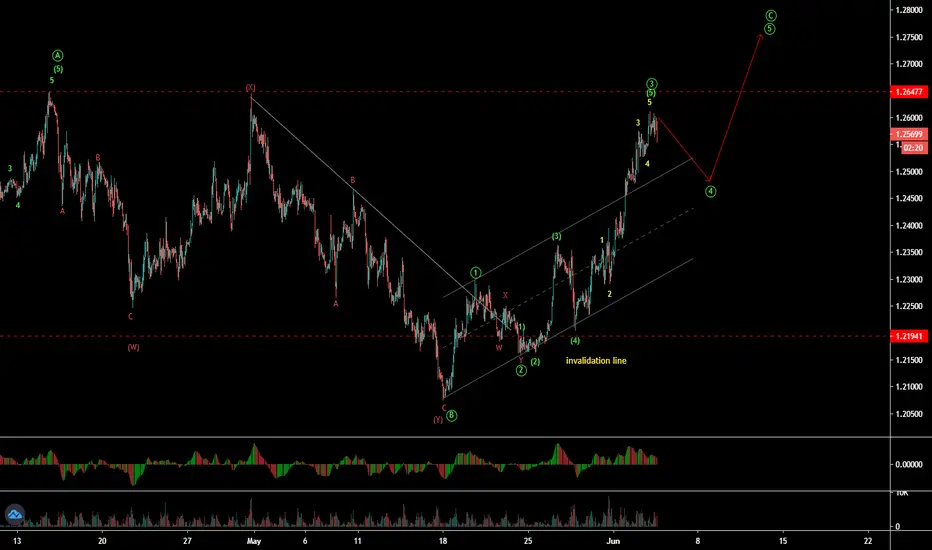Click the 1.25000 price axis value

(x=909, y=172)
